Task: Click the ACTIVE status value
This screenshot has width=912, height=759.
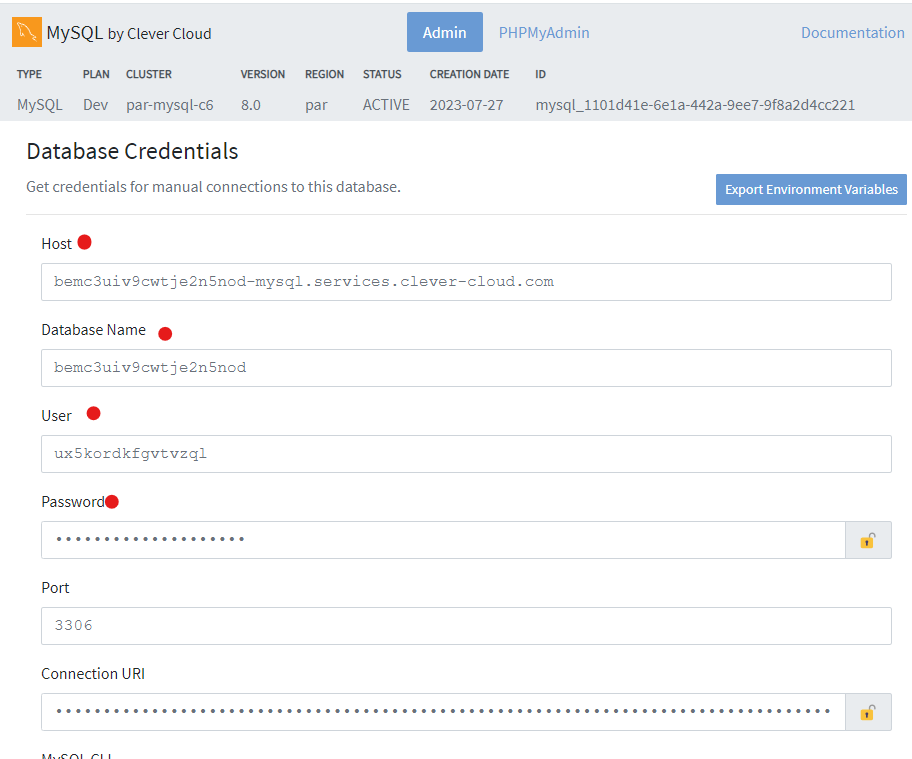Action: [386, 105]
